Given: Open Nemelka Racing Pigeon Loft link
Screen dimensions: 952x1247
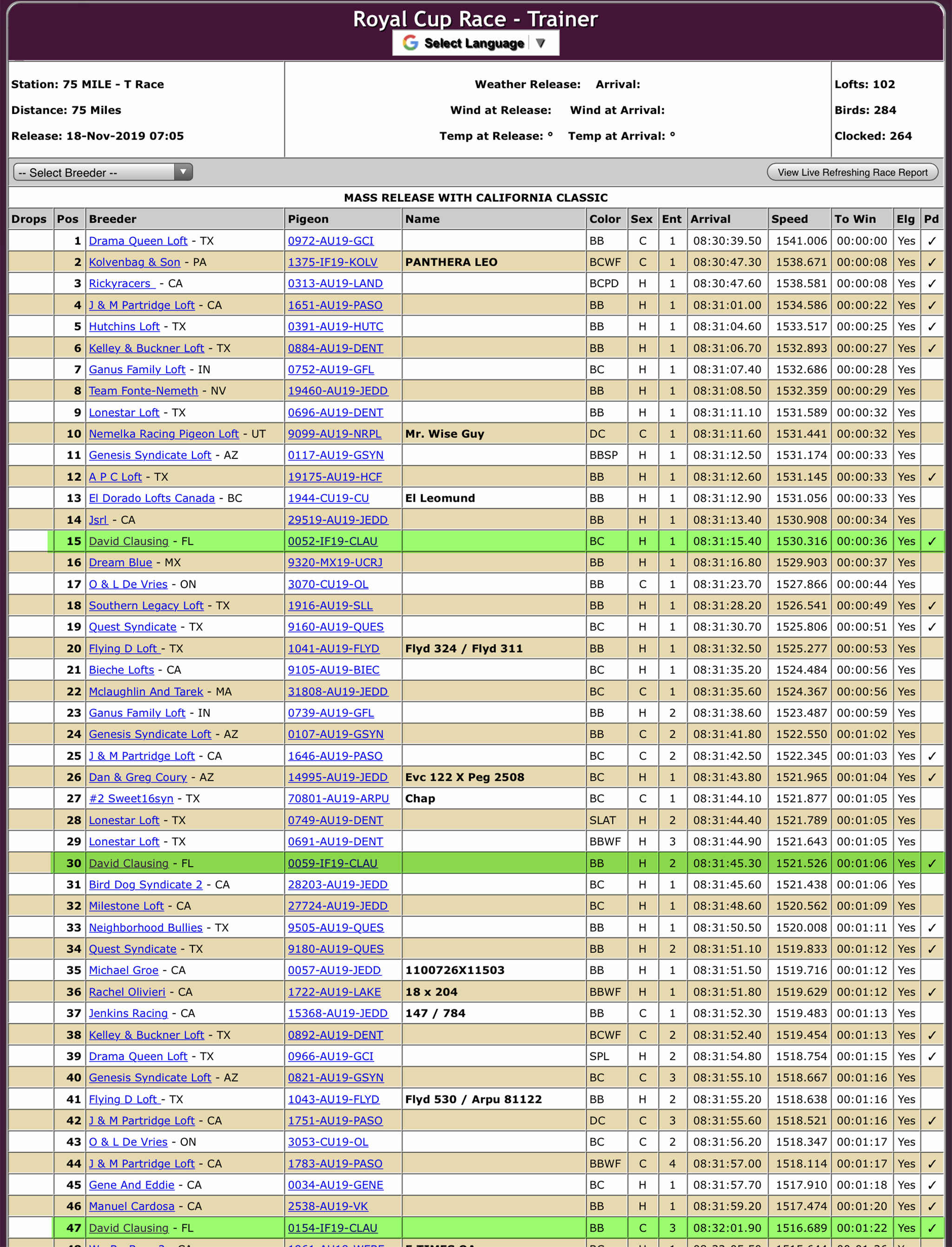Looking at the screenshot, I should click(164, 434).
